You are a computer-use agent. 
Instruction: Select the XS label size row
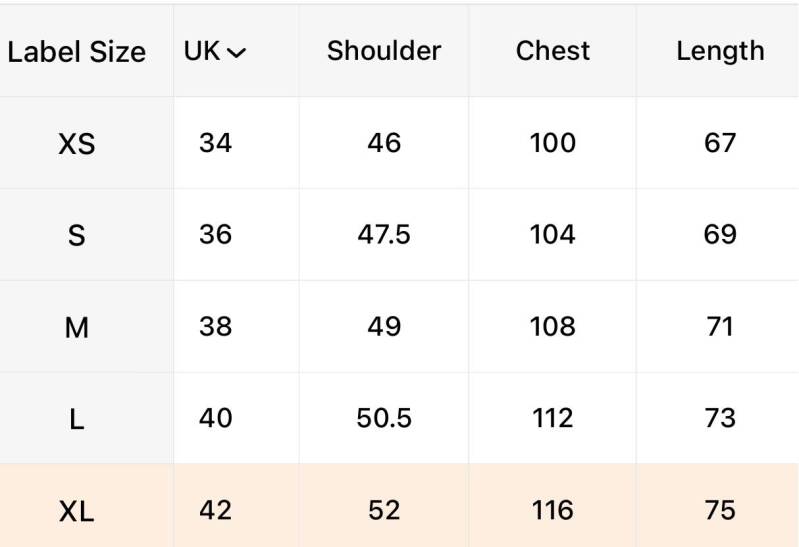tap(77, 144)
